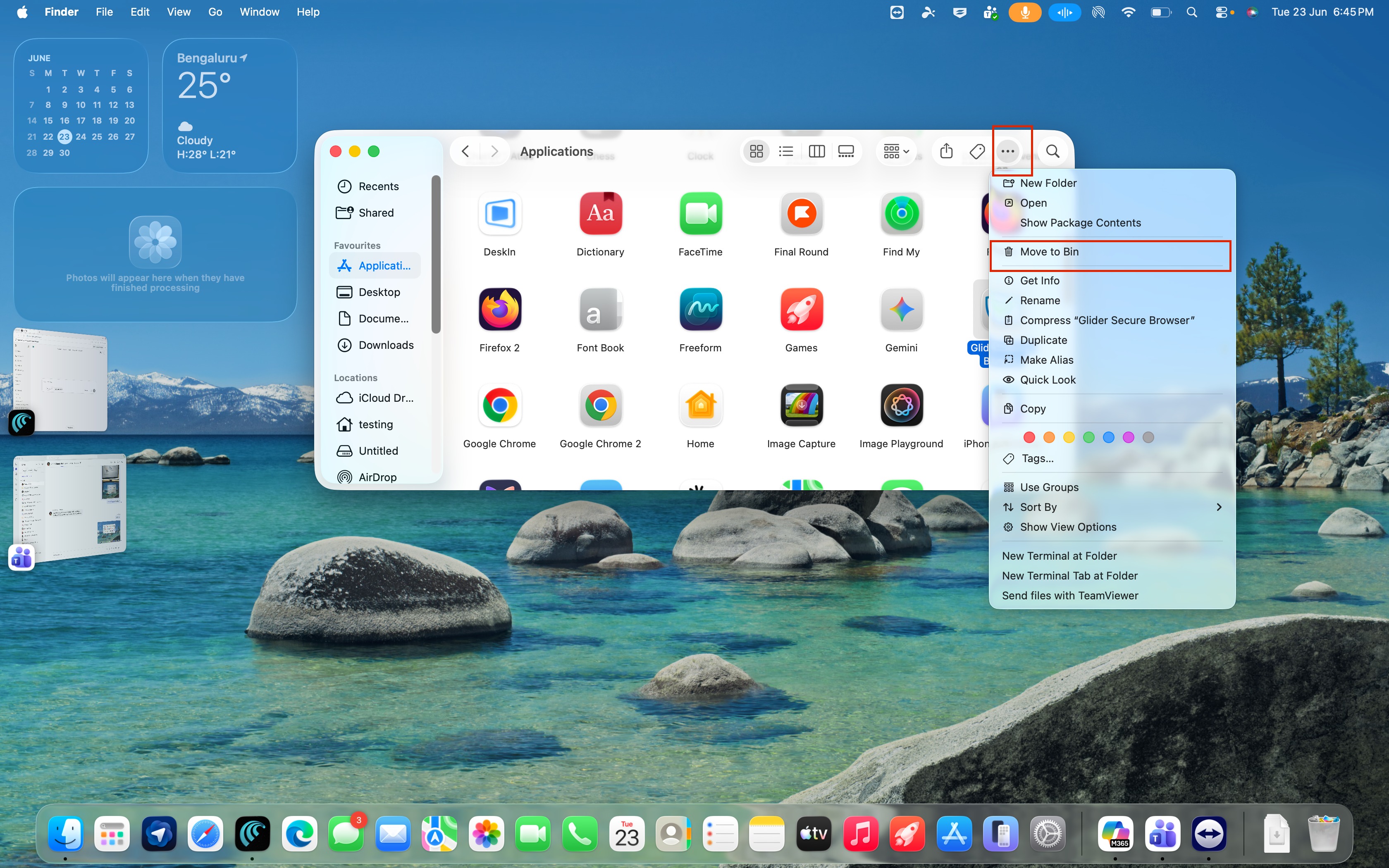This screenshot has height=868, width=1389.
Task: Switch to list view in Finder toolbar
Action: click(786, 151)
